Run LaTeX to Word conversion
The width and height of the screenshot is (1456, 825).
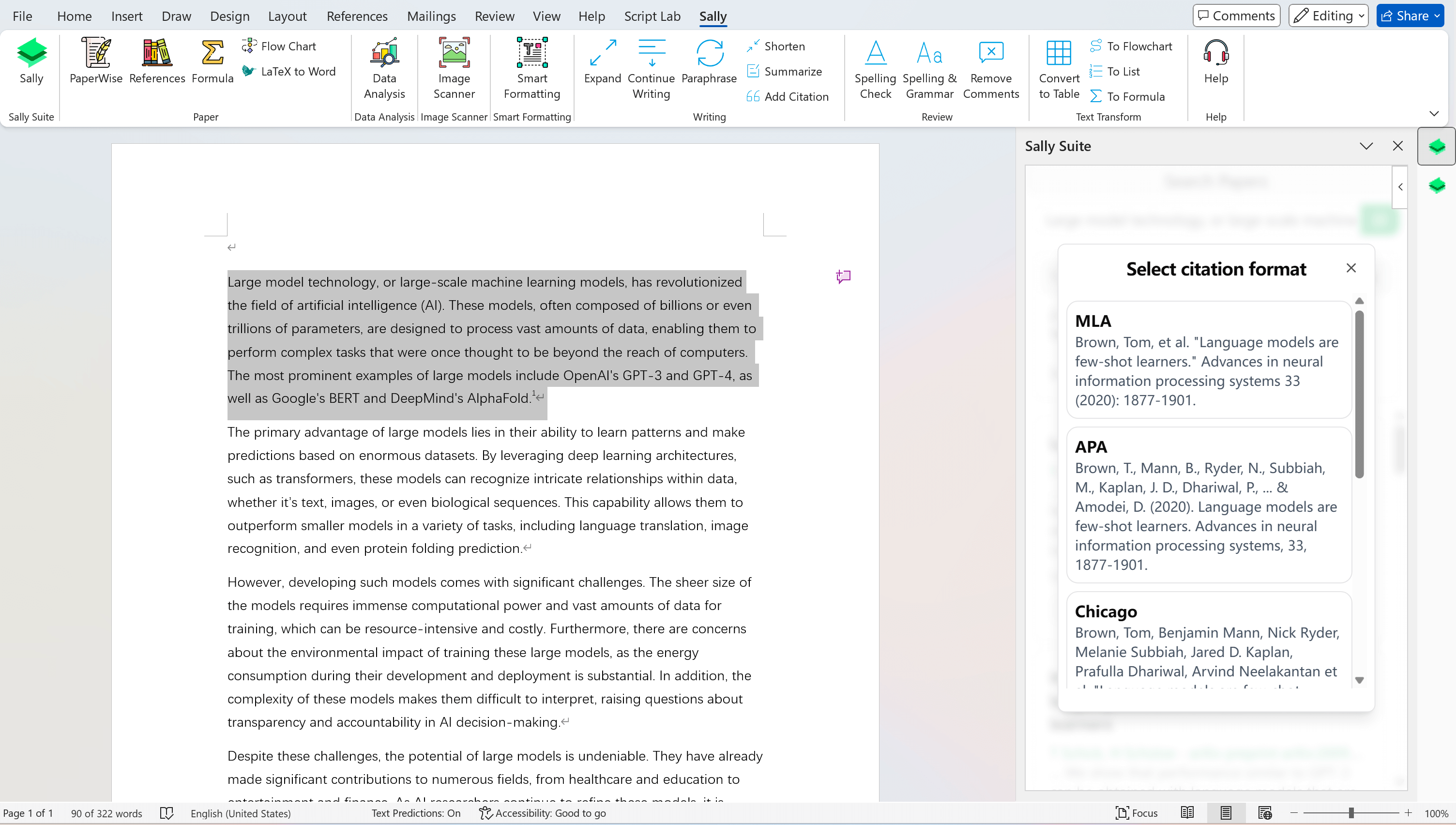[288, 71]
